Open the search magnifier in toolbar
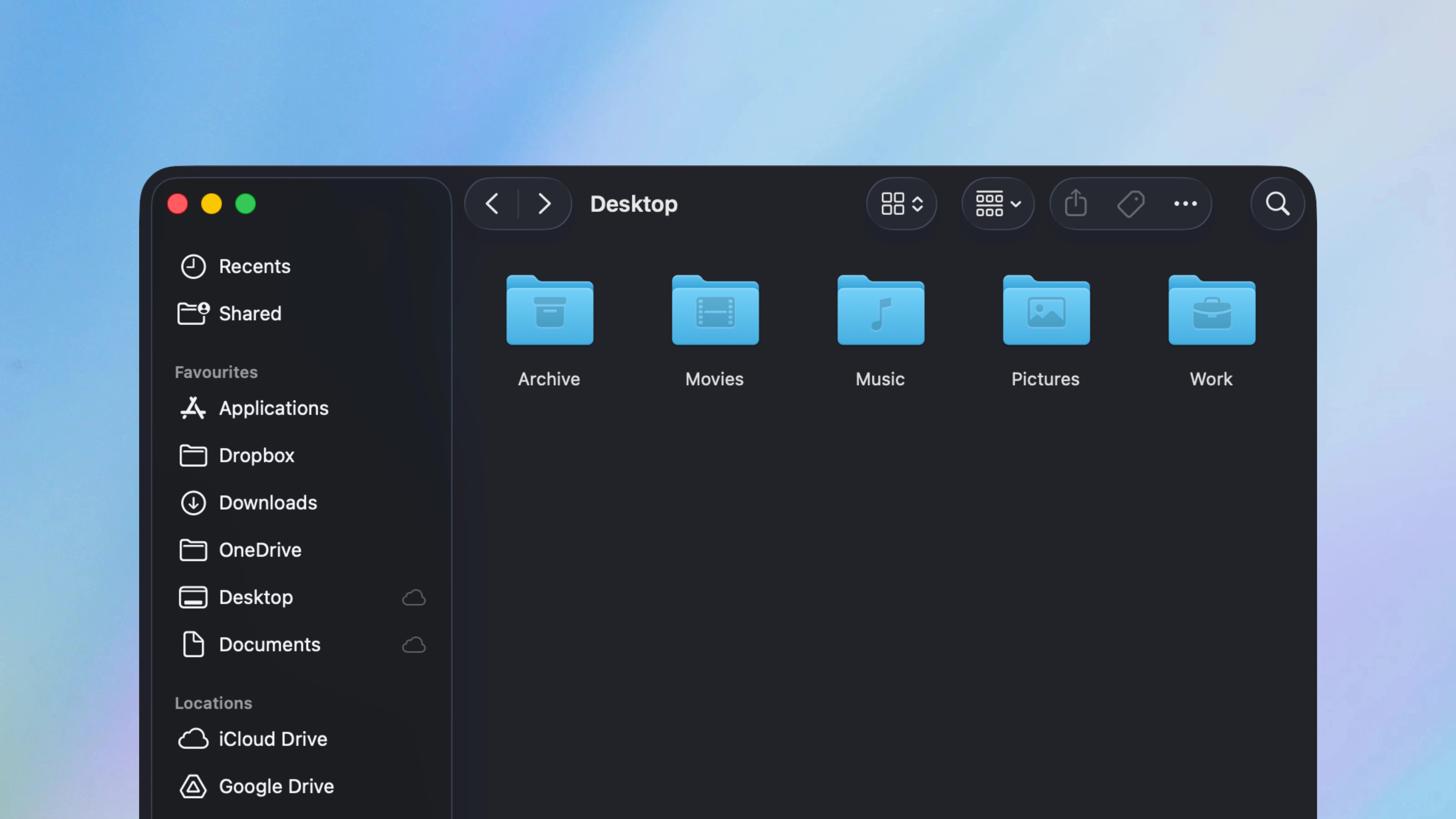Screen dimensions: 1456x819 coord(1277,204)
